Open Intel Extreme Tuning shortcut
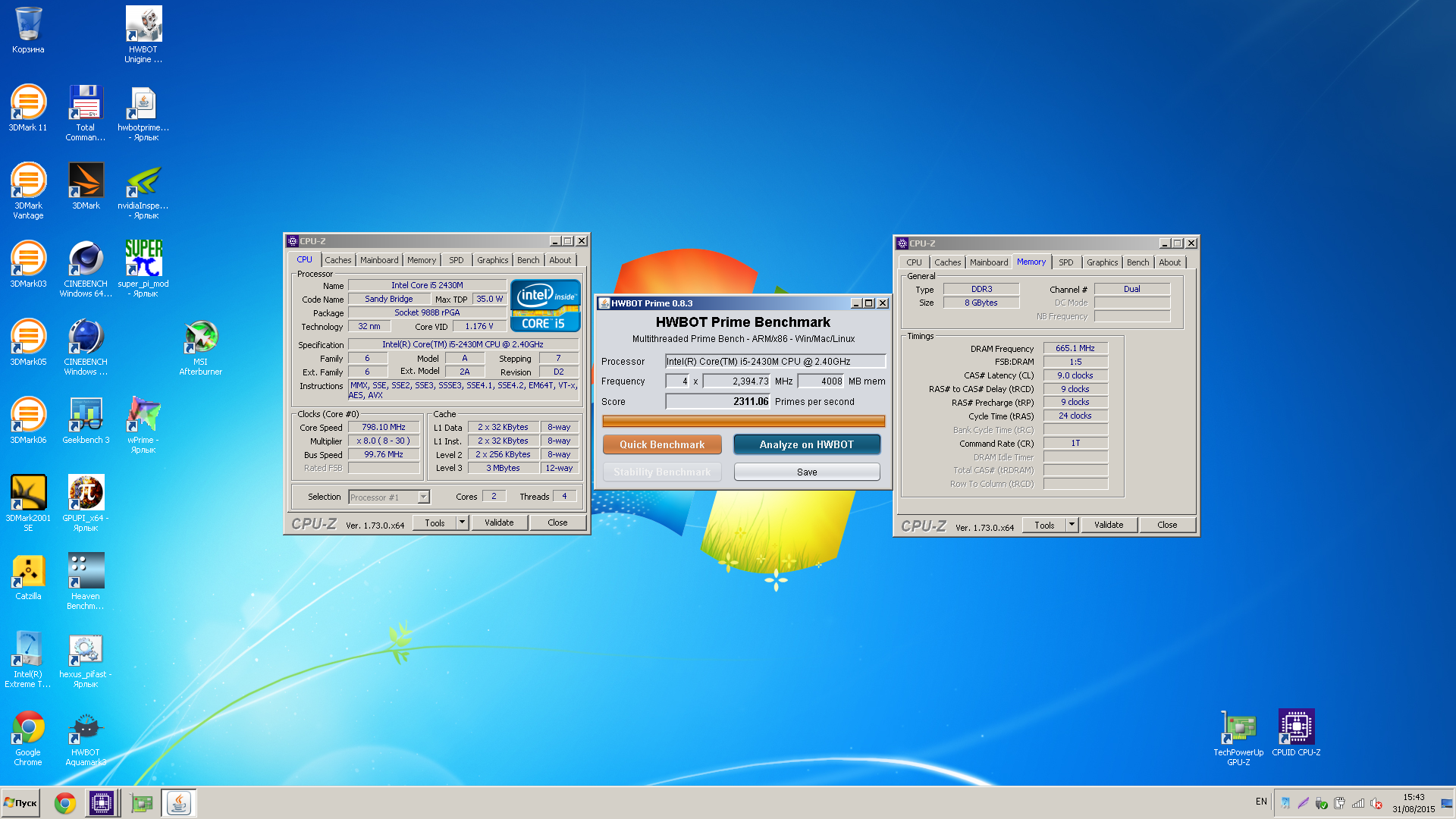Image resolution: width=1456 pixels, height=819 pixels. 28,659
